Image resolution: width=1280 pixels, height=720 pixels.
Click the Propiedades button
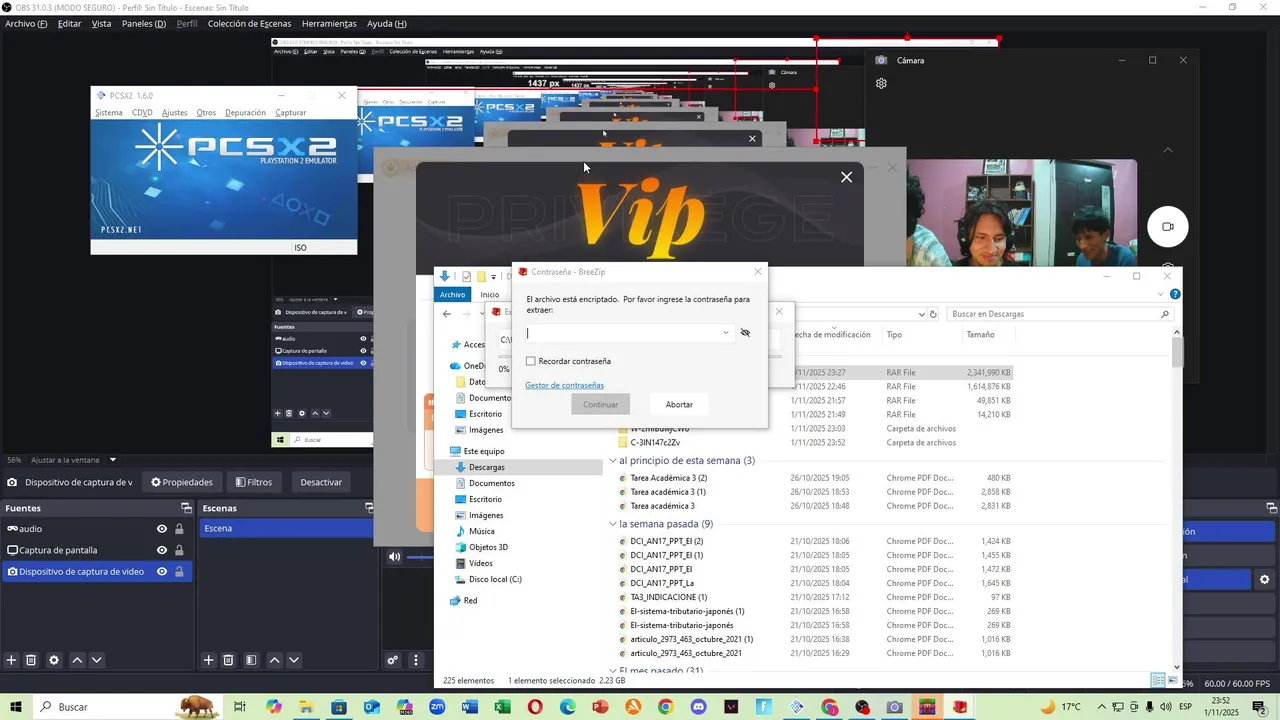tap(182, 482)
